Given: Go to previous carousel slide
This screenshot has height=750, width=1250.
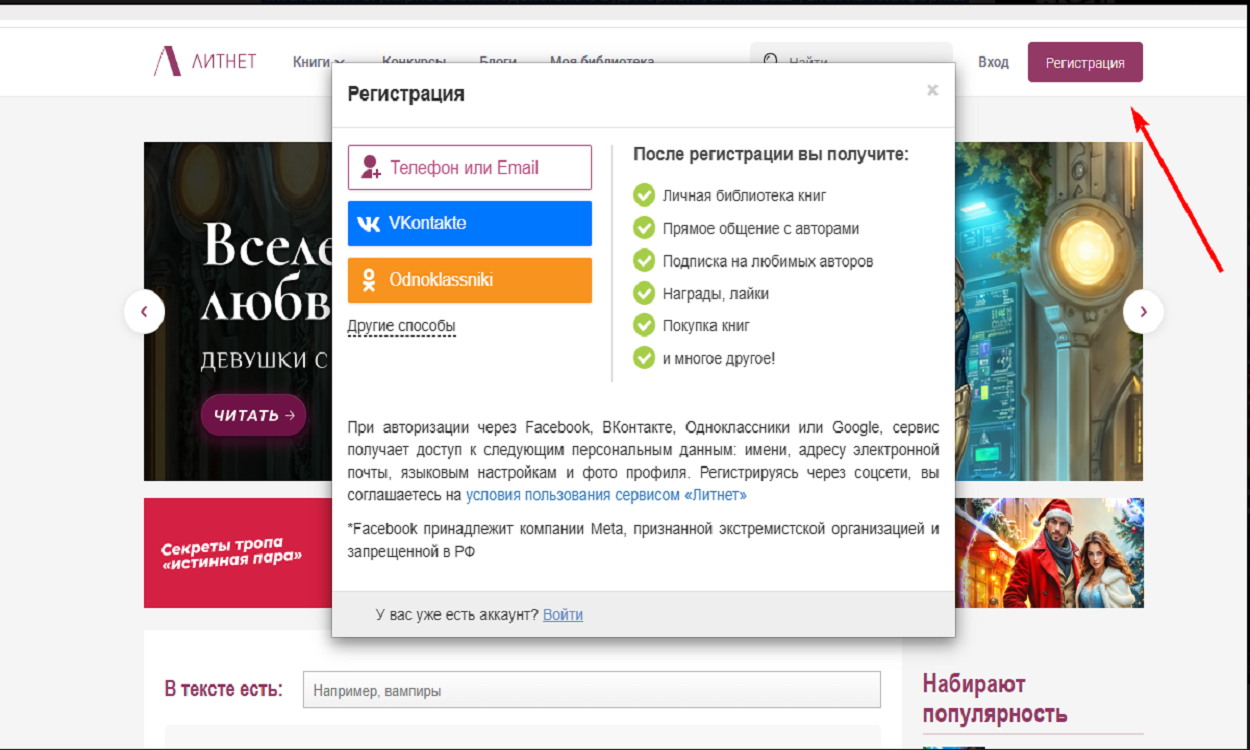Looking at the screenshot, I should [144, 312].
